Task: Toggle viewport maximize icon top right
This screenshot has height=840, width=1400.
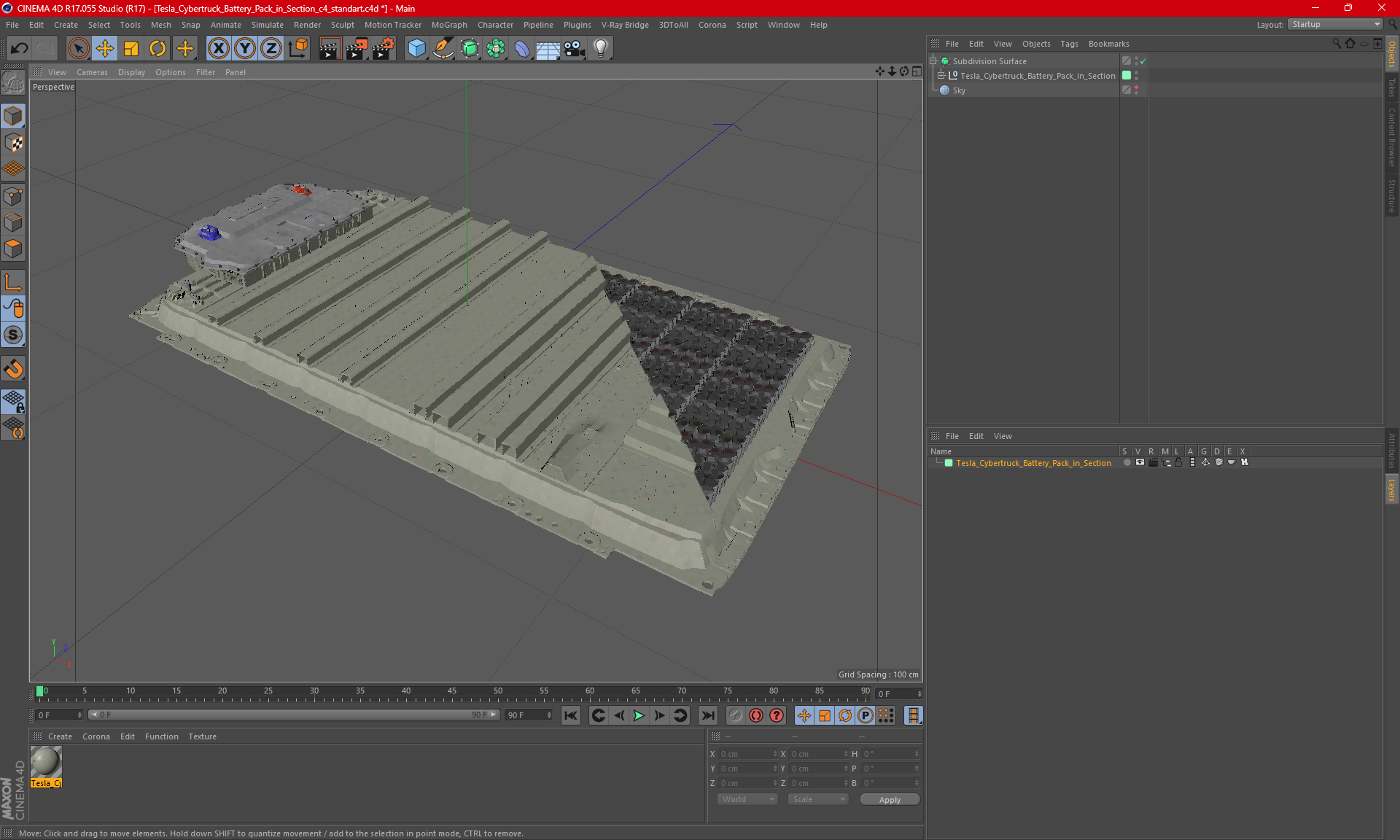Action: (917, 71)
